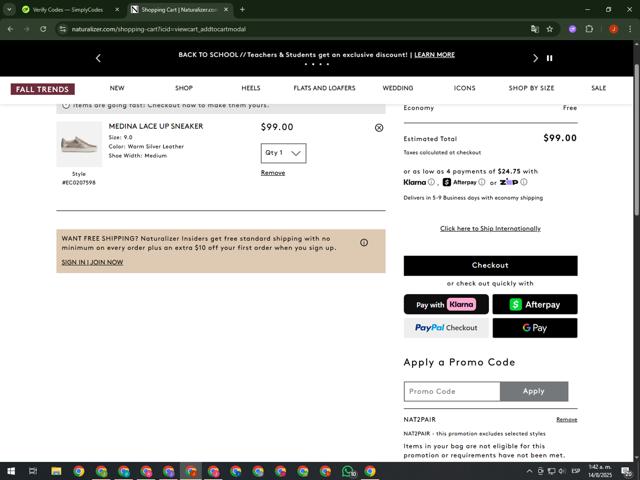This screenshot has width=640, height=480.
Task: Click the page vertical scrollbar
Action: click(x=636, y=139)
